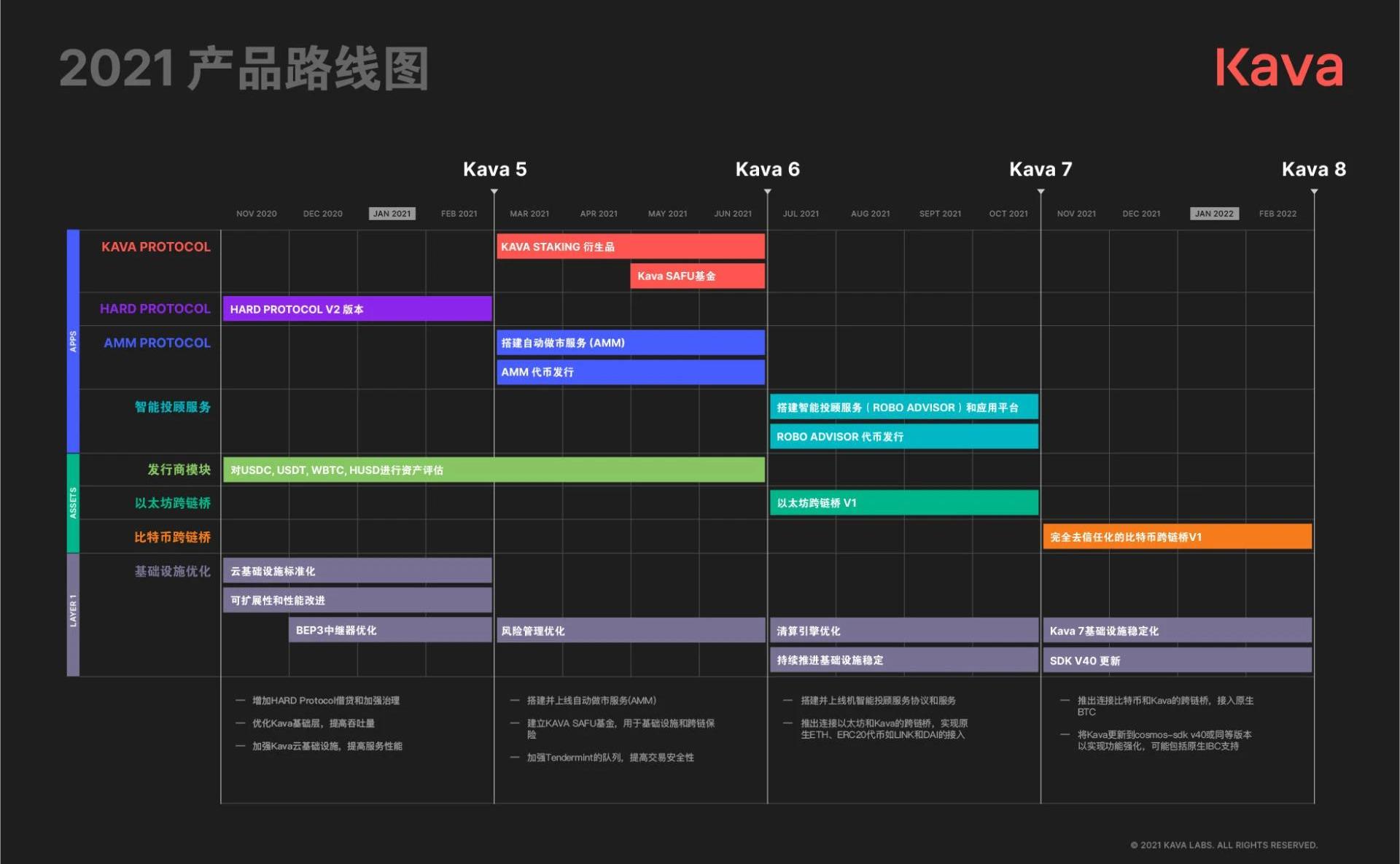Click the red Kava logo
The width and height of the screenshot is (1400, 864).
(1279, 68)
